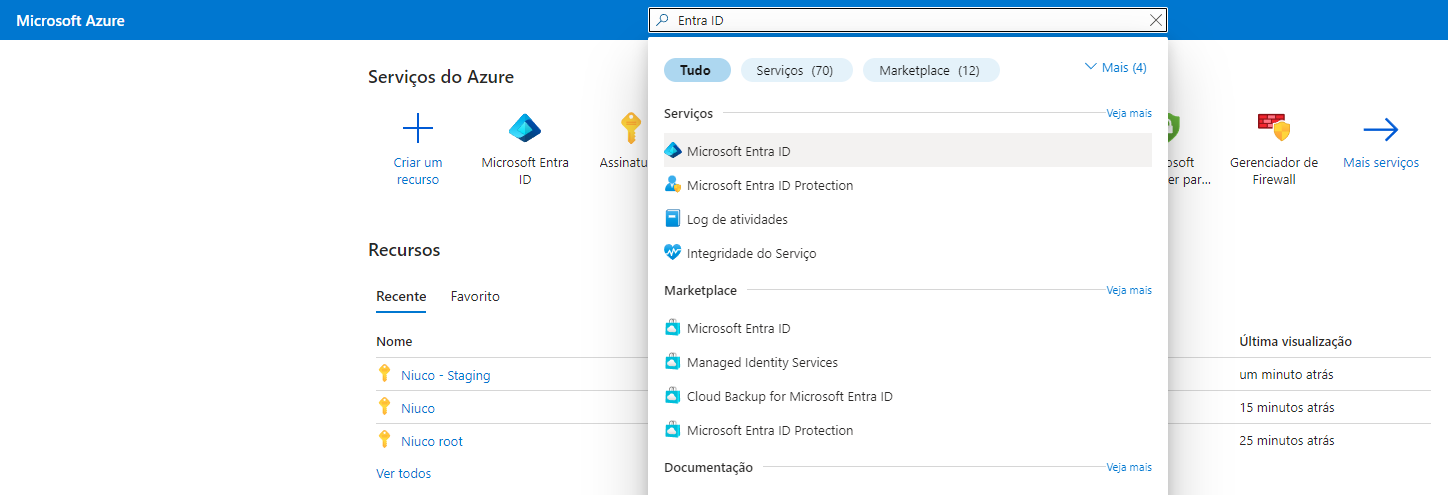The height and width of the screenshot is (495, 1448).
Task: Click the Microsoft Azure home title
Action: [x=71, y=20]
